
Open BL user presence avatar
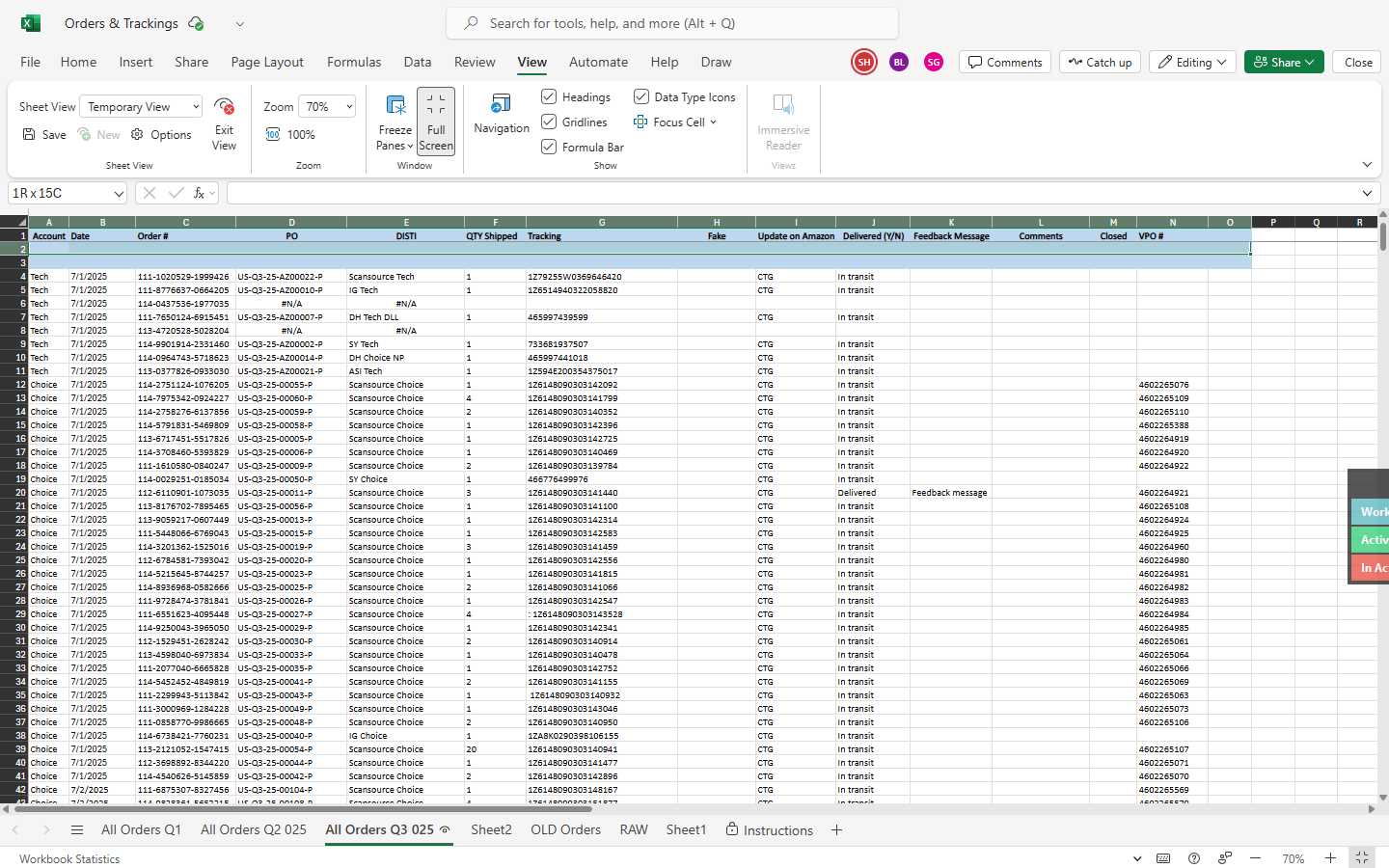899,62
